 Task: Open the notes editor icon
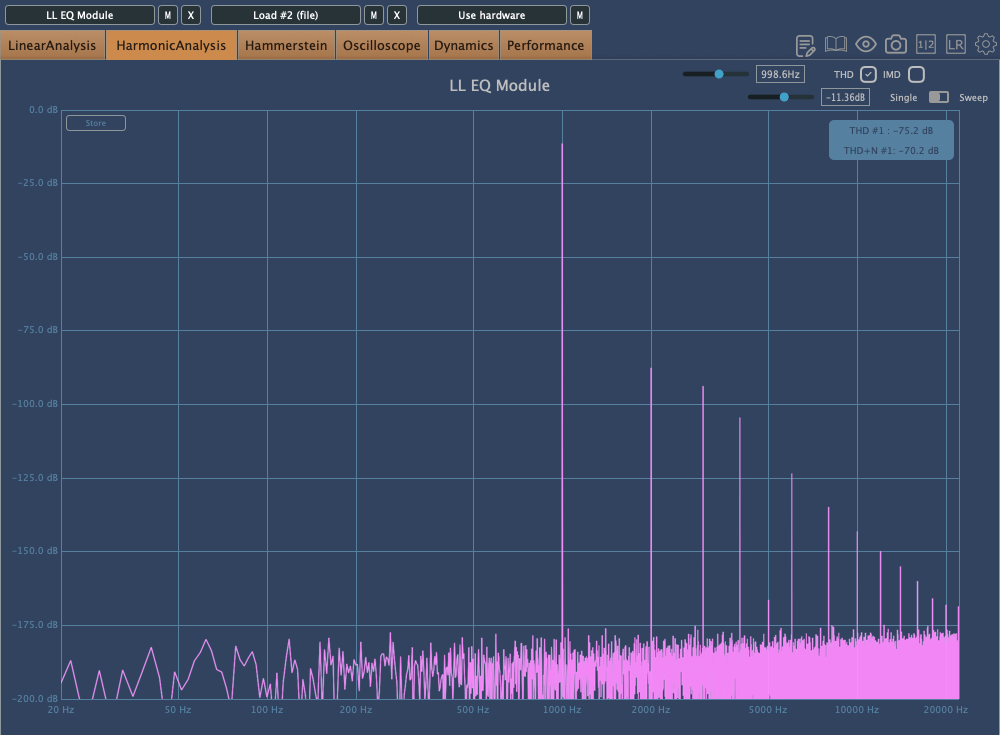806,45
